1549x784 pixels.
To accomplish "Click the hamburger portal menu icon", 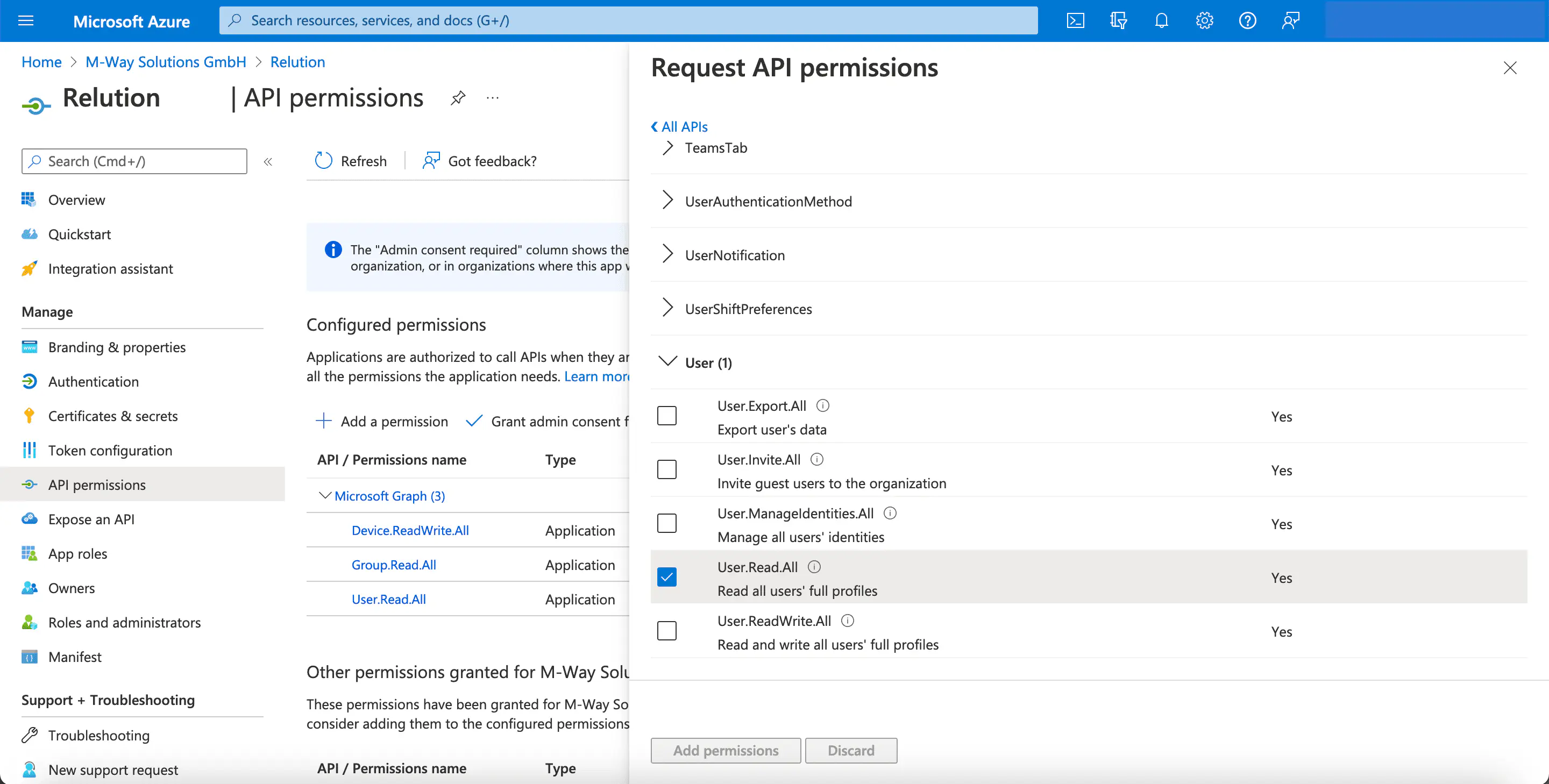I will [26, 21].
